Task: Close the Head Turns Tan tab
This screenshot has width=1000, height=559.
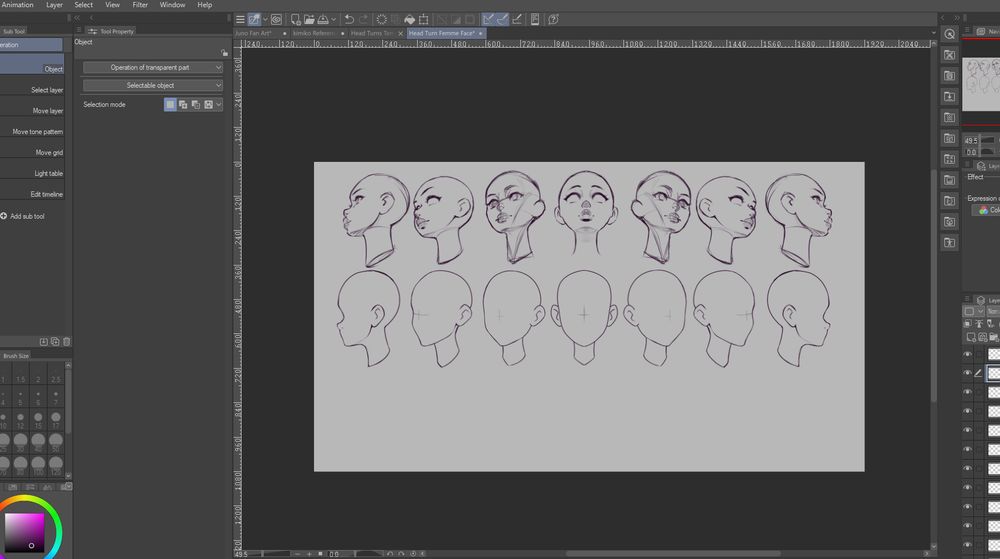Action: (x=401, y=33)
